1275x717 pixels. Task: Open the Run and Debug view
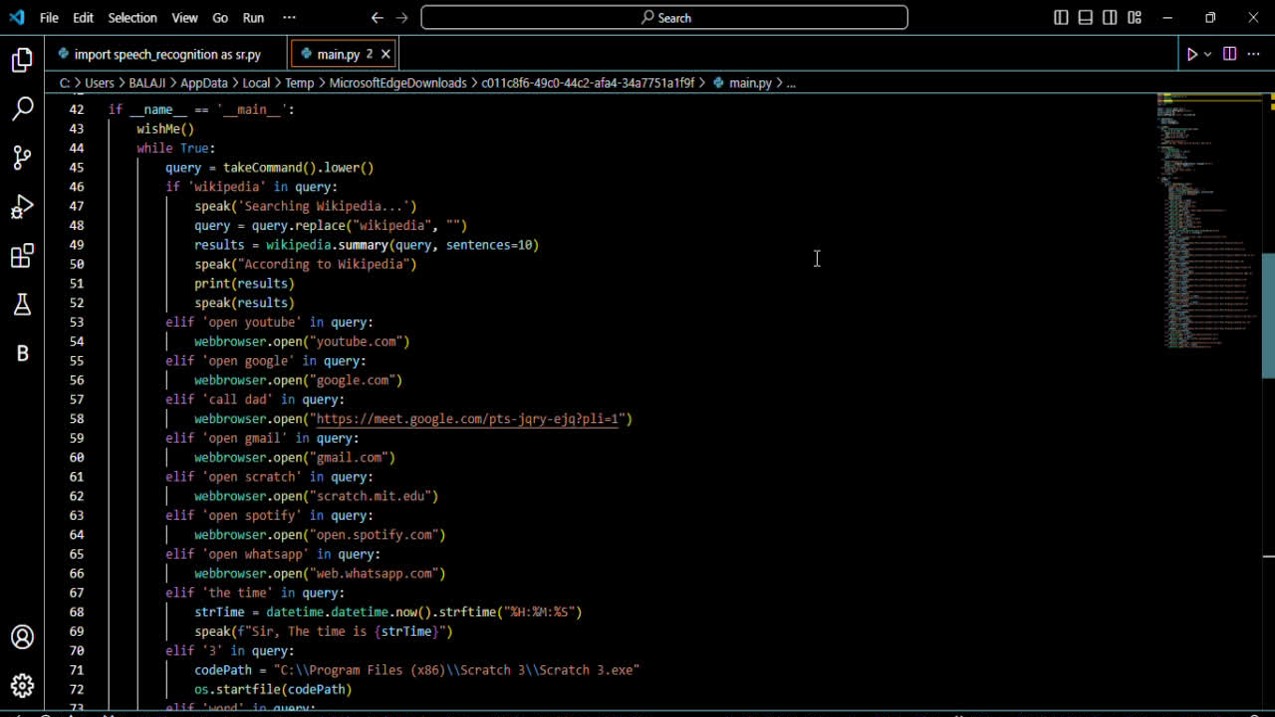click(22, 207)
